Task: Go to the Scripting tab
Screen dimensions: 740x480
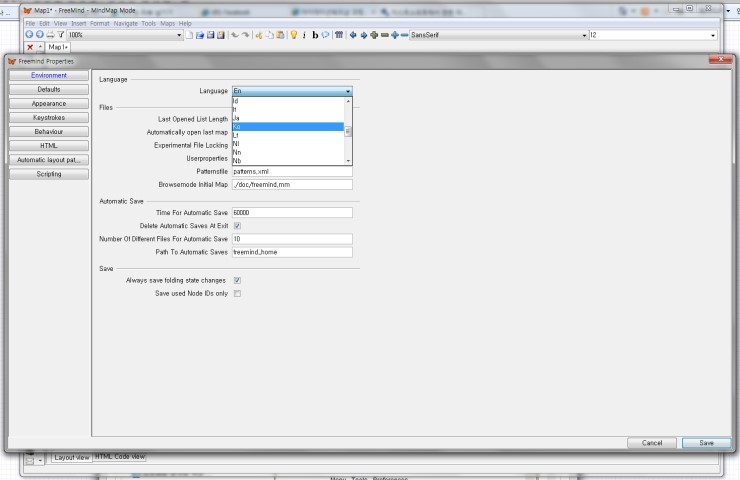Action: click(x=48, y=173)
